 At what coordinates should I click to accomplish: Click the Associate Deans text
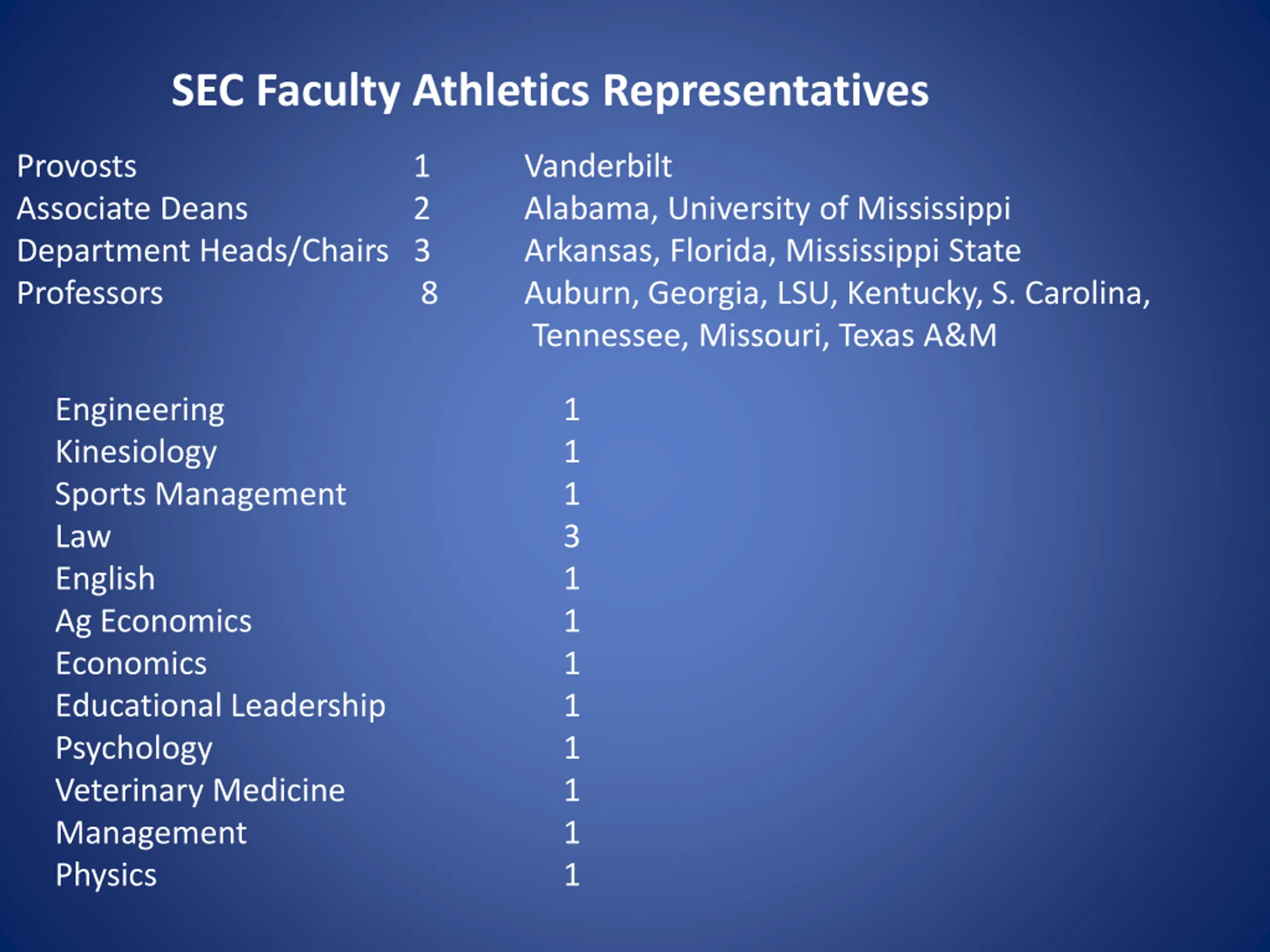point(132,208)
